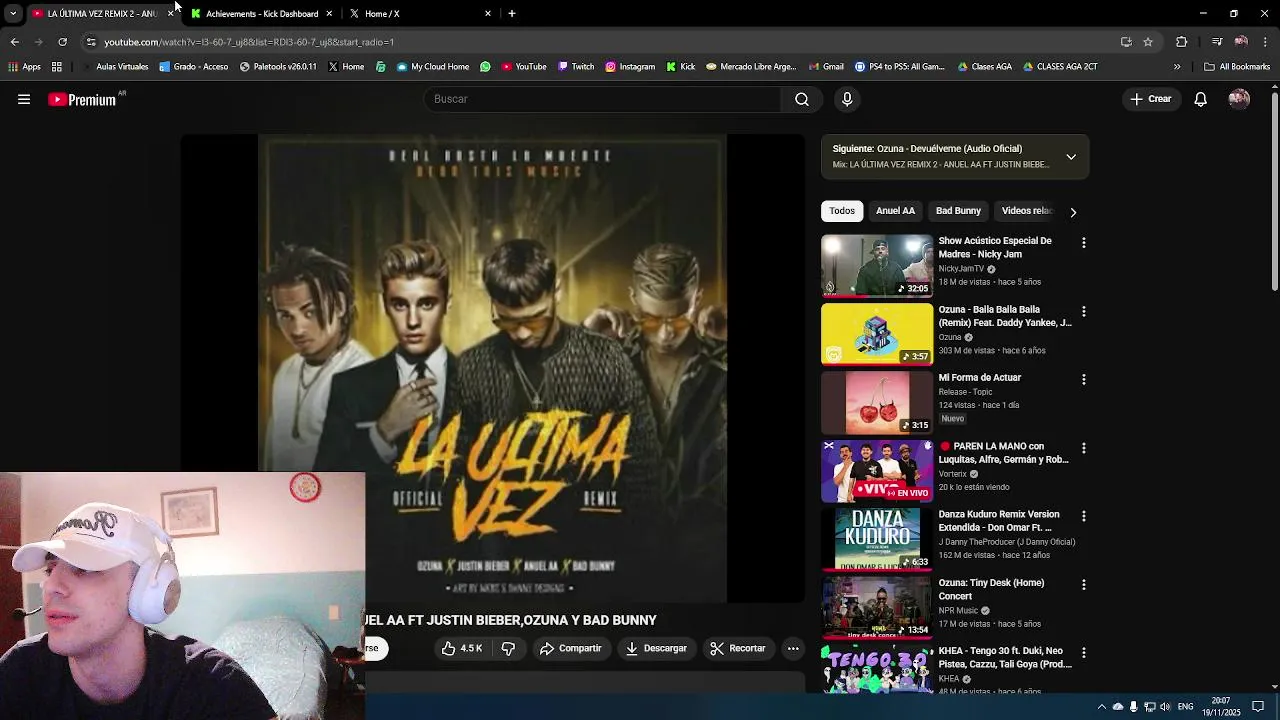Open the Show Acústico Nicky Jam thumbnail
This screenshot has width=1280, height=720.
coord(877,266)
